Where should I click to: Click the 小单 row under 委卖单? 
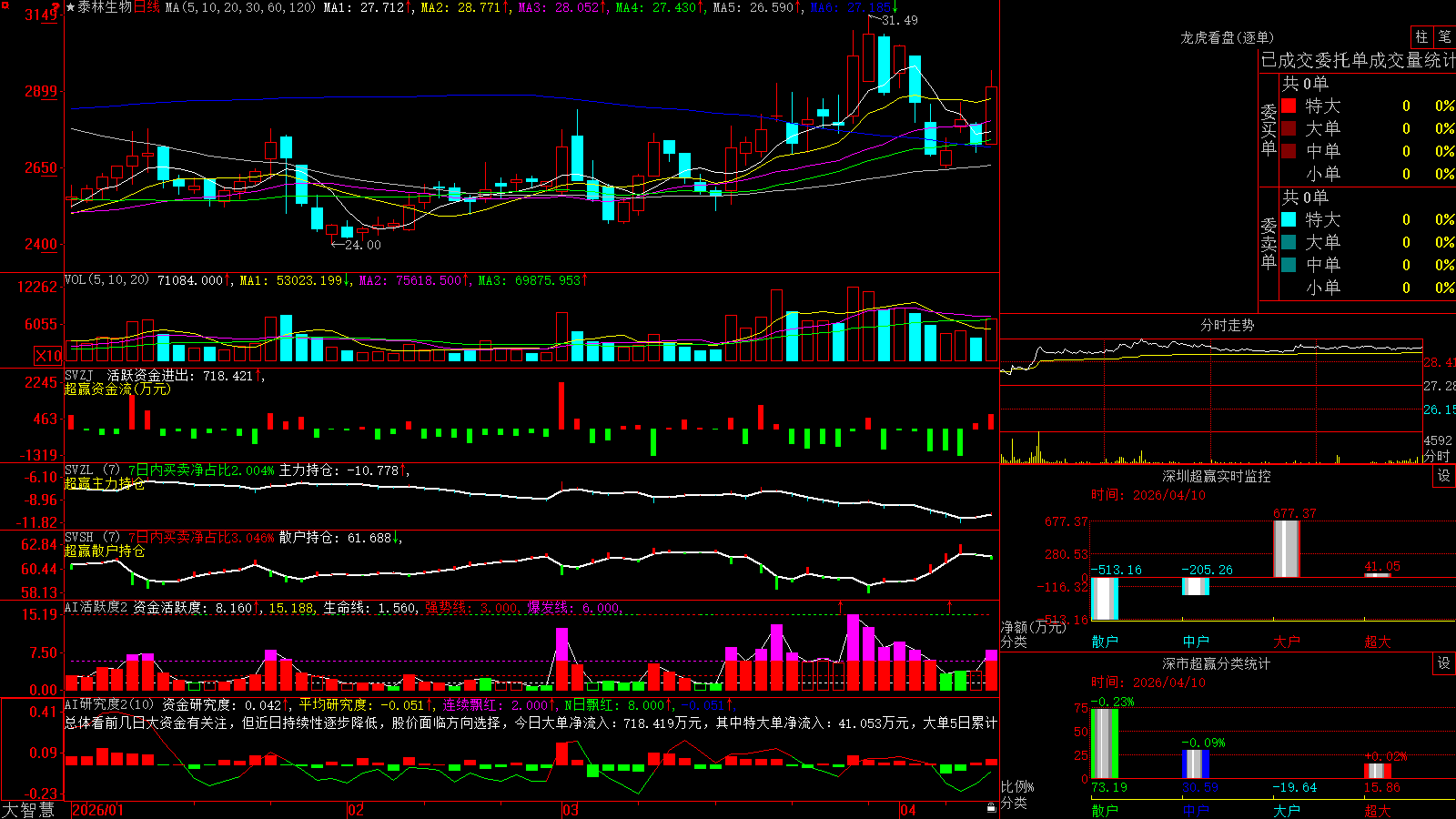pyautogui.click(x=1368, y=288)
